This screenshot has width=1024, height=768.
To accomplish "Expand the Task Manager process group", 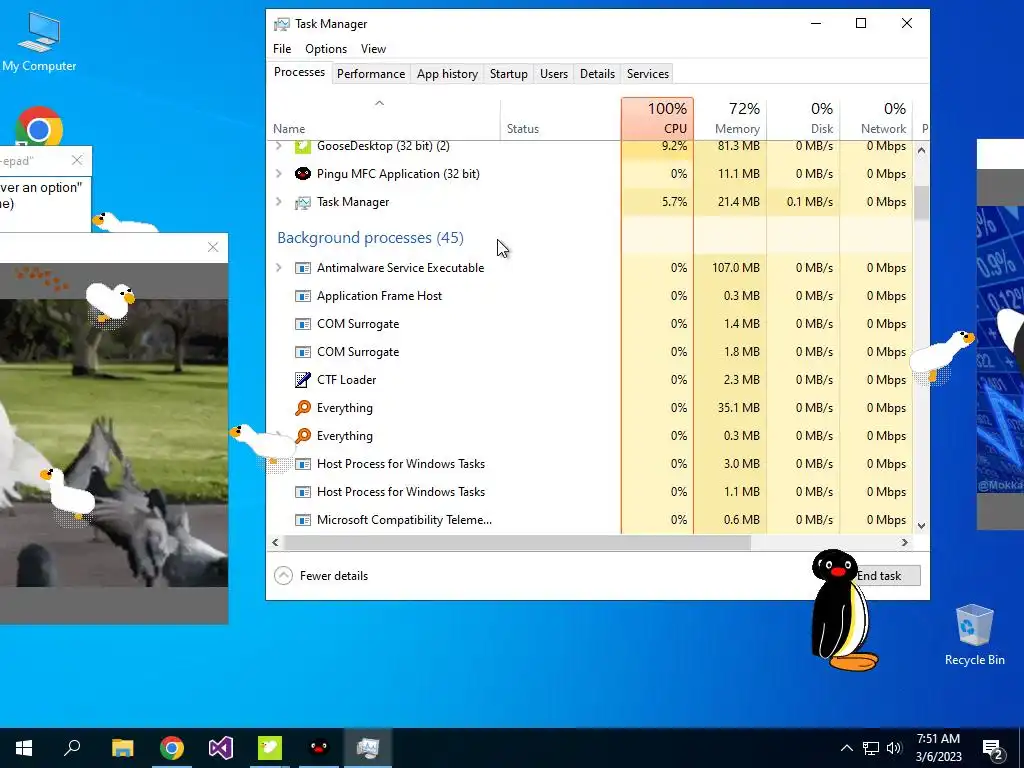I will tap(279, 202).
